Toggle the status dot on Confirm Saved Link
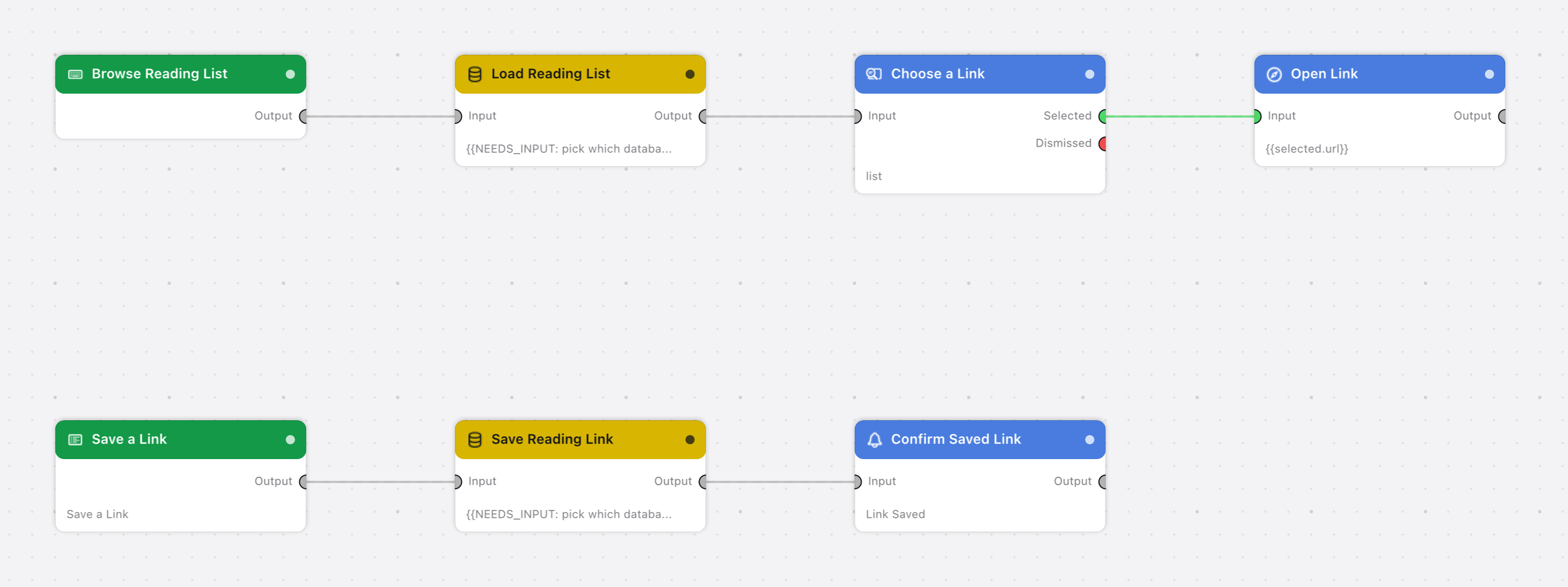 pos(1089,440)
